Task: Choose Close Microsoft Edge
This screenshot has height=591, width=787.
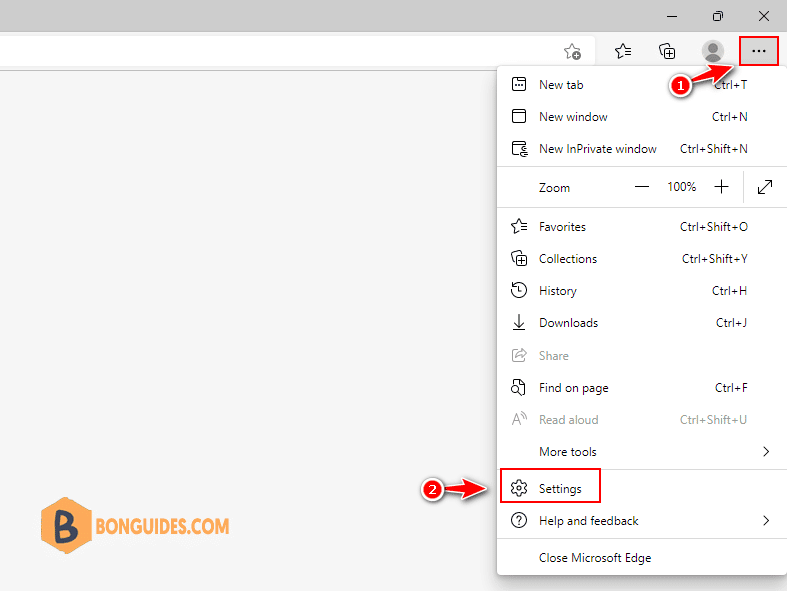Action: coord(641,557)
